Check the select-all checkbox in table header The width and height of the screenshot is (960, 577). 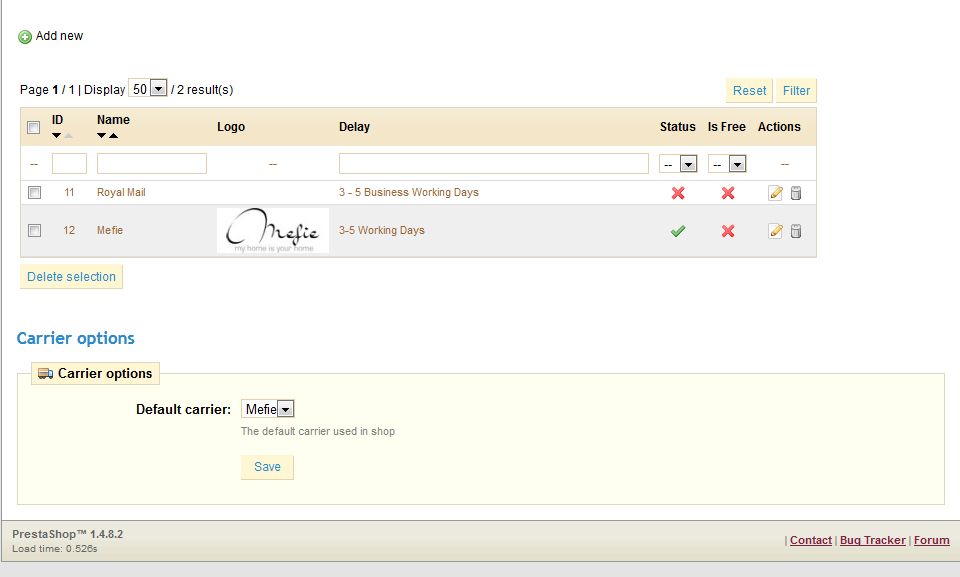click(x=34, y=127)
